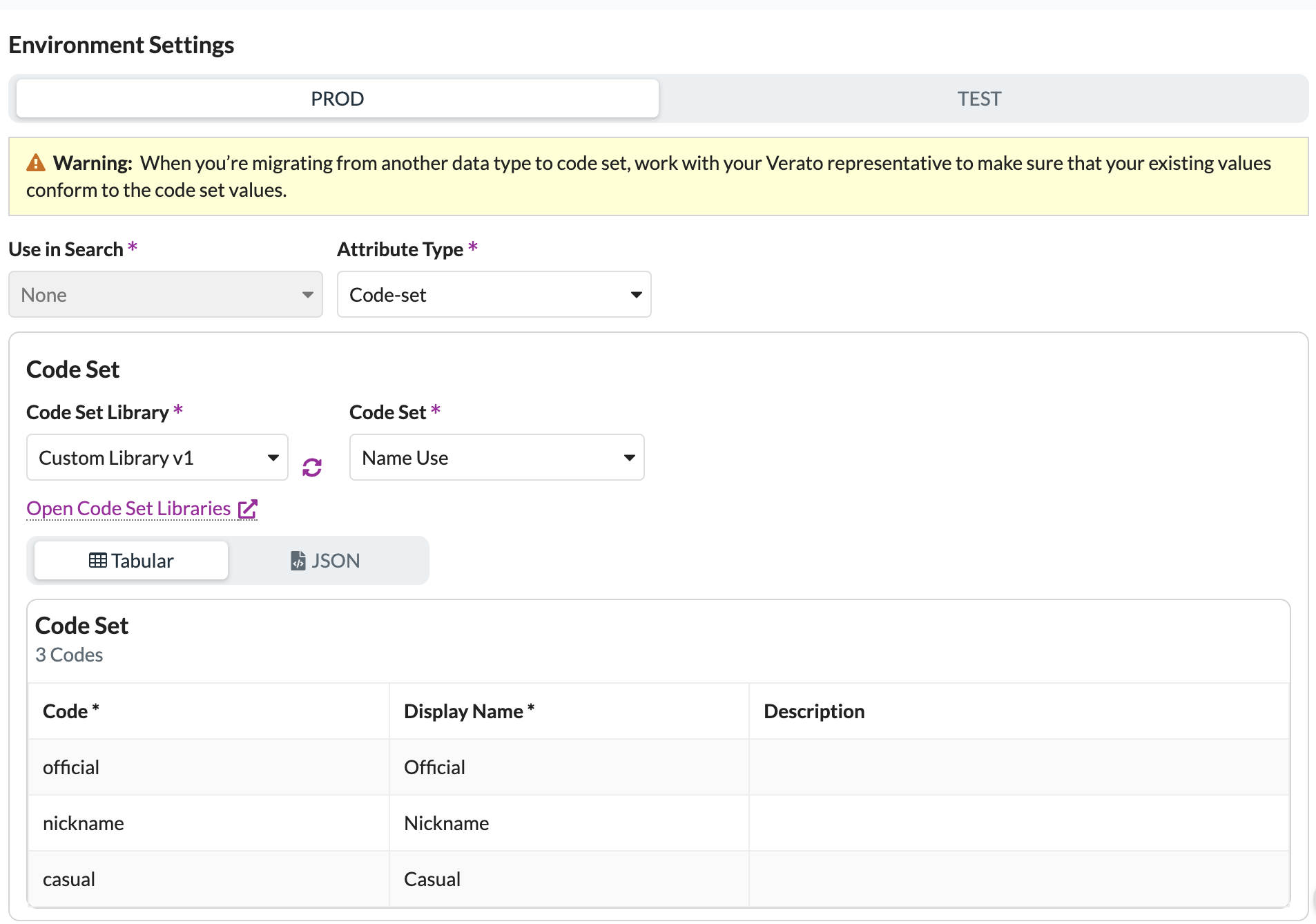Select the official code row
The image size is (1316, 924).
[x=659, y=767]
